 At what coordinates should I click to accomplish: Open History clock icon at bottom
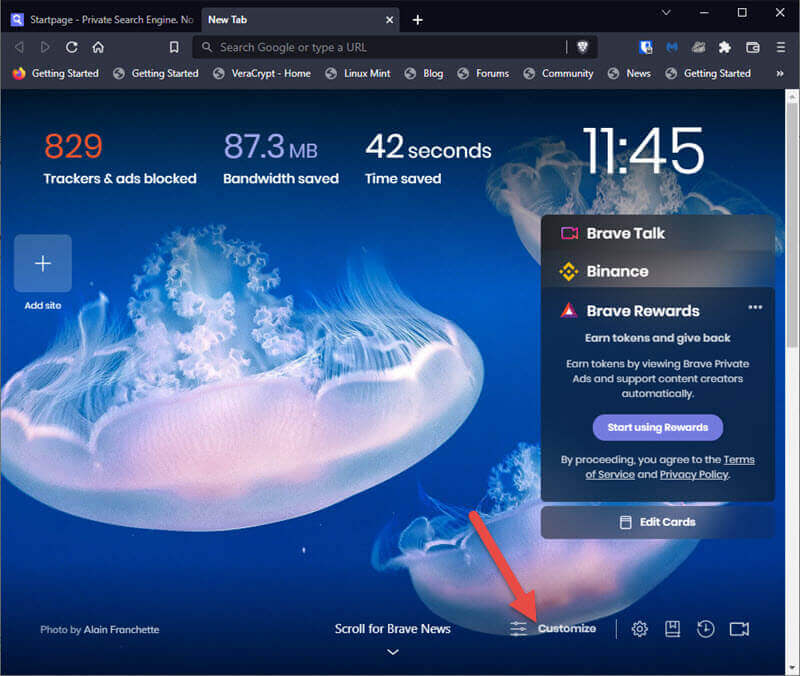[x=706, y=629]
